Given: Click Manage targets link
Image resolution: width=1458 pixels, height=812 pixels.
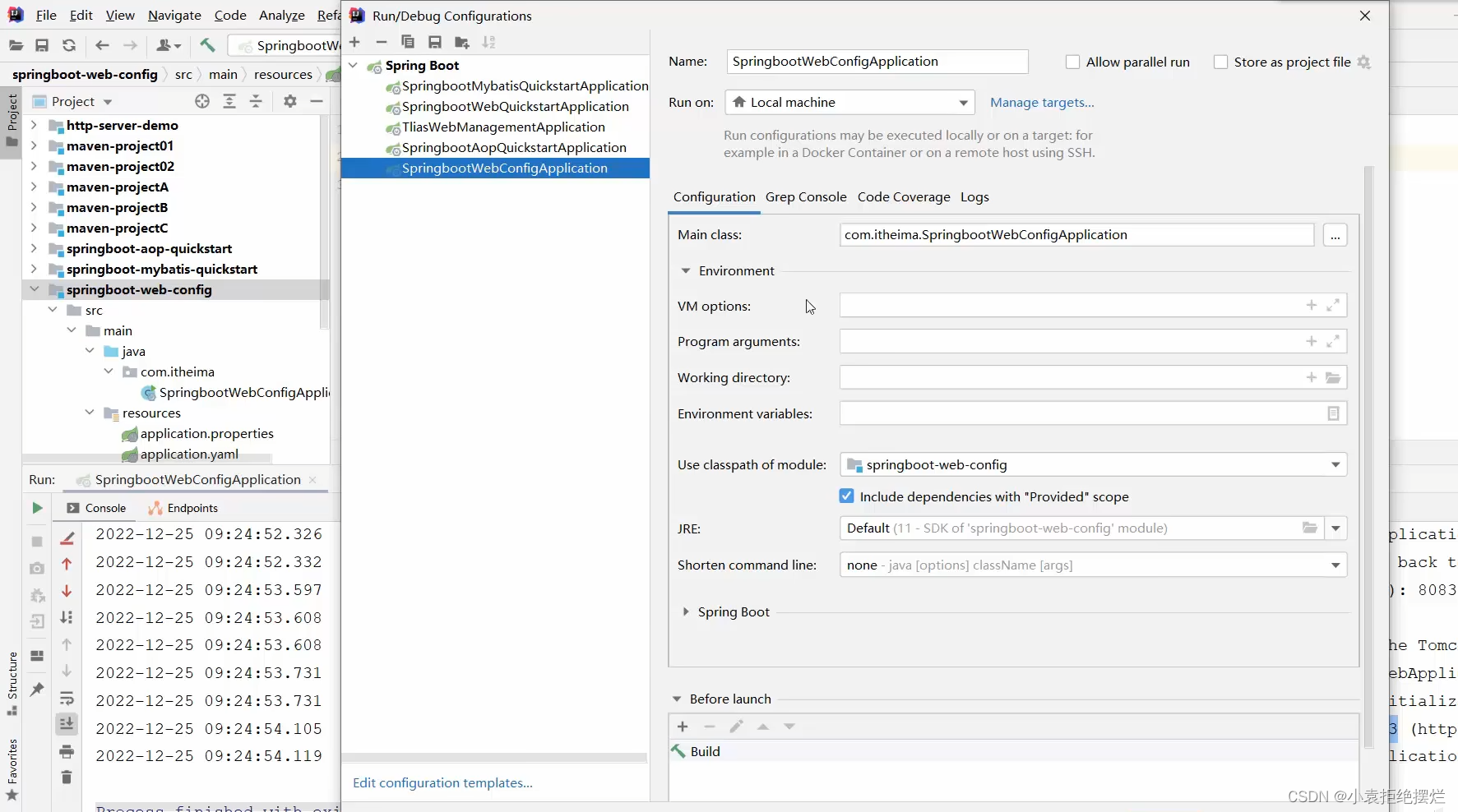Looking at the screenshot, I should (x=1042, y=103).
